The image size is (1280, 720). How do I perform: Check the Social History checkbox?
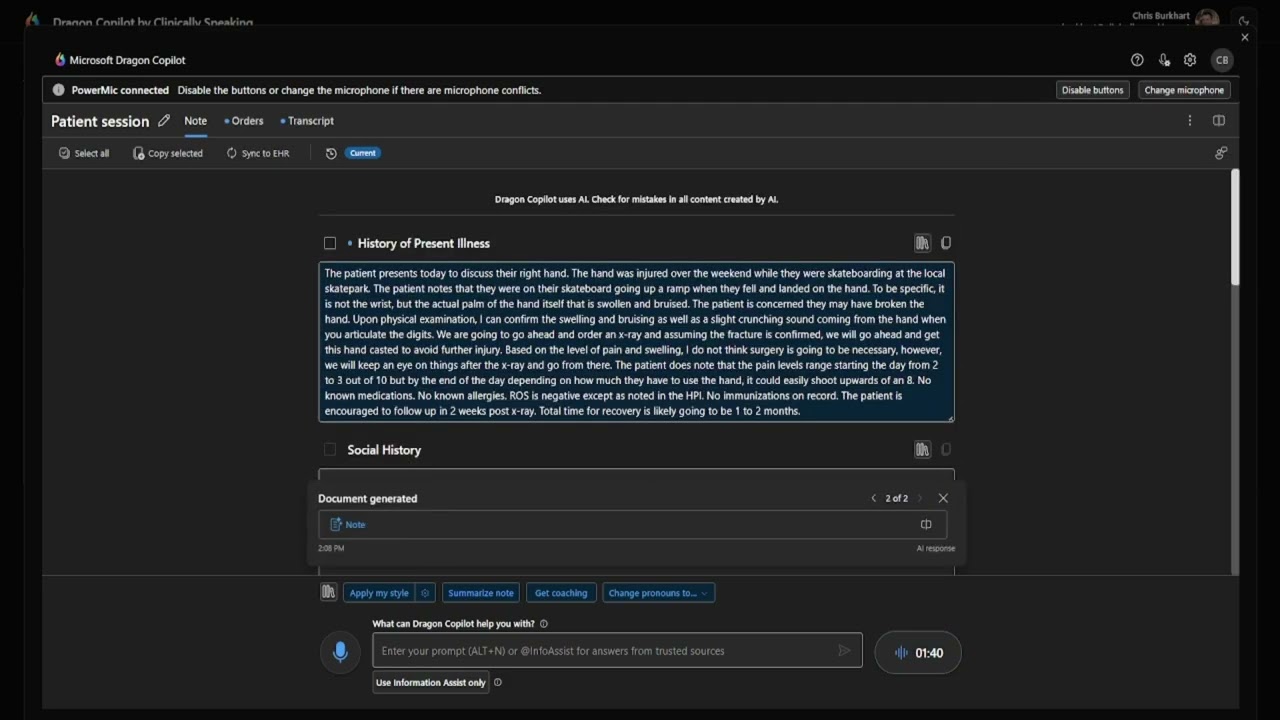pyautogui.click(x=330, y=450)
